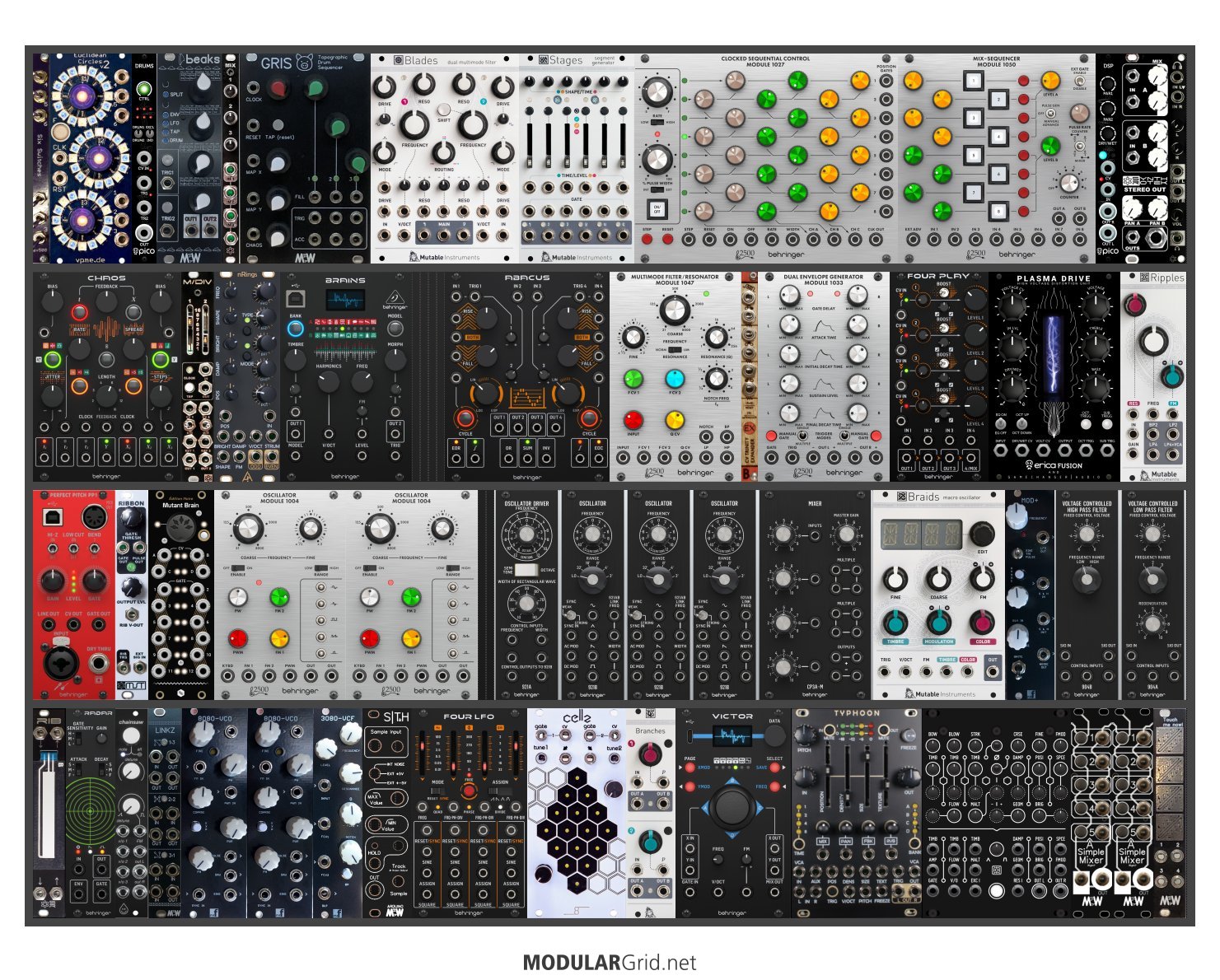Tap the red PAGE button on Victor
This screenshot has height=980, width=1220.
click(x=690, y=768)
